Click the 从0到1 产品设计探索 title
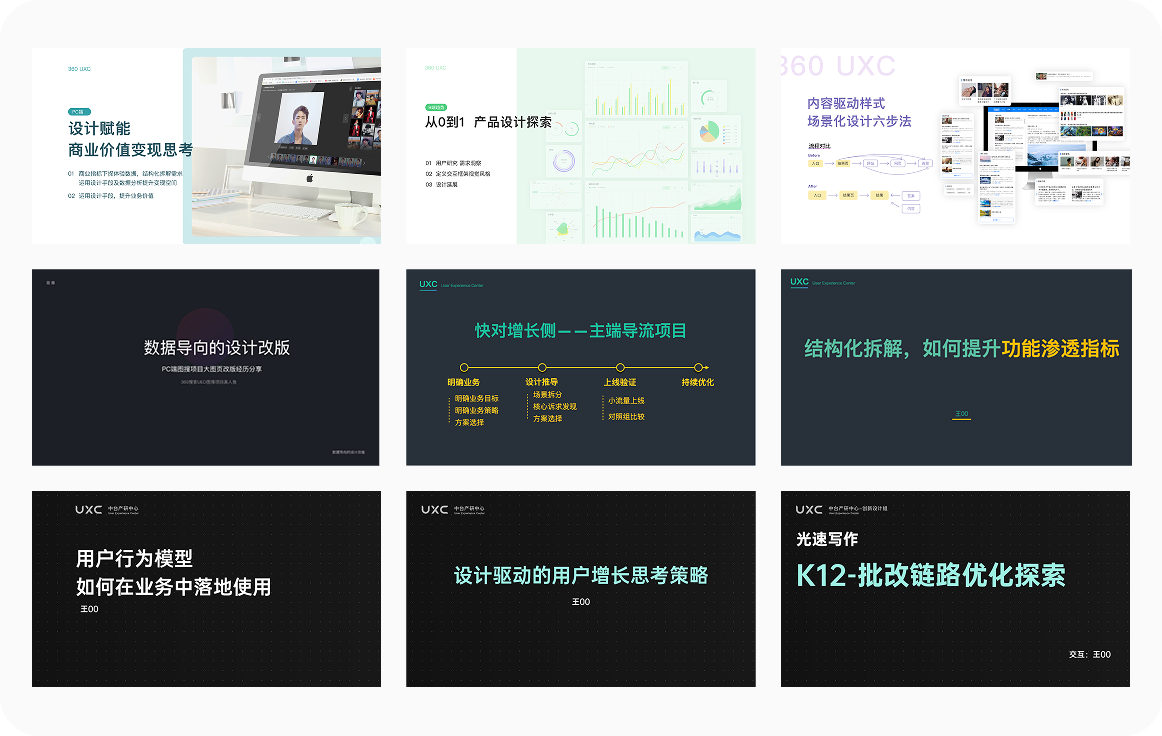1162x736 pixels. click(488, 122)
